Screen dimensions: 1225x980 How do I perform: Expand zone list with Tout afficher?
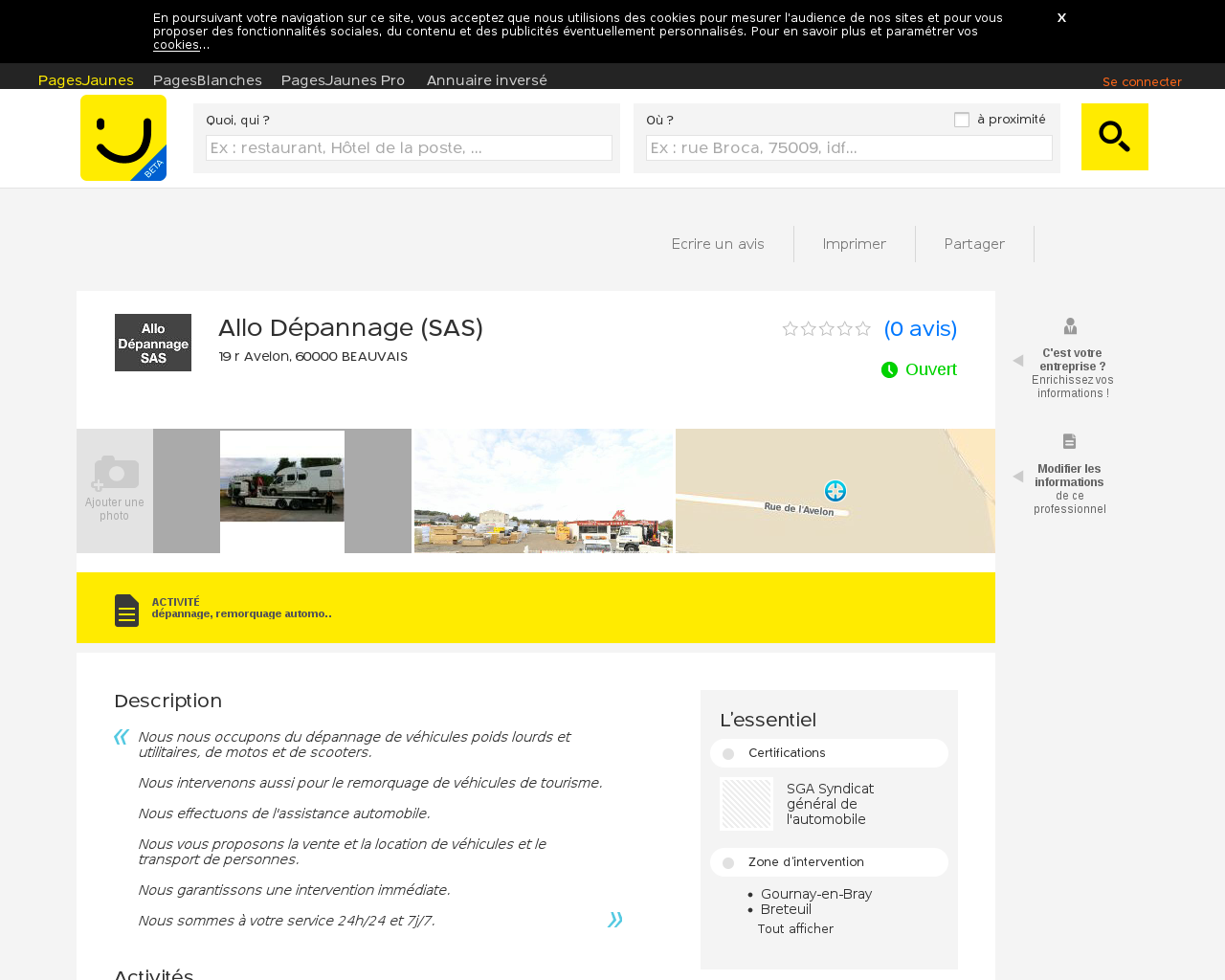pyautogui.click(x=795, y=929)
